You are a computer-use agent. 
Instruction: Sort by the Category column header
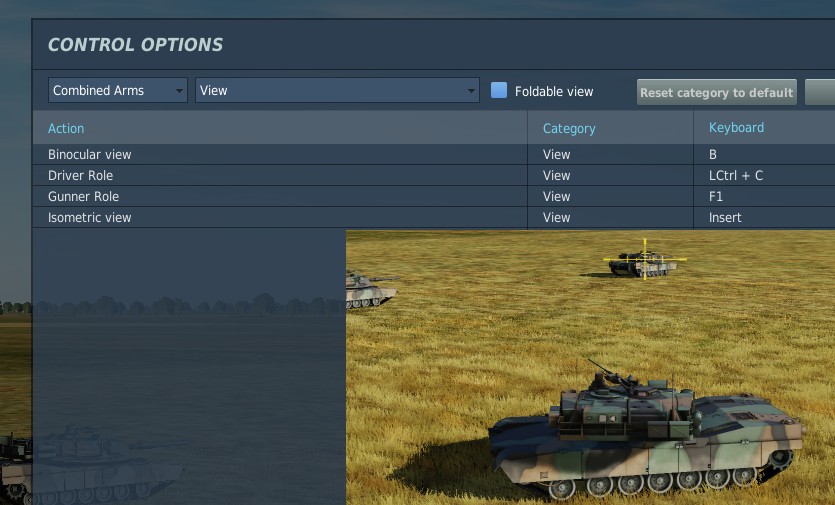569,128
